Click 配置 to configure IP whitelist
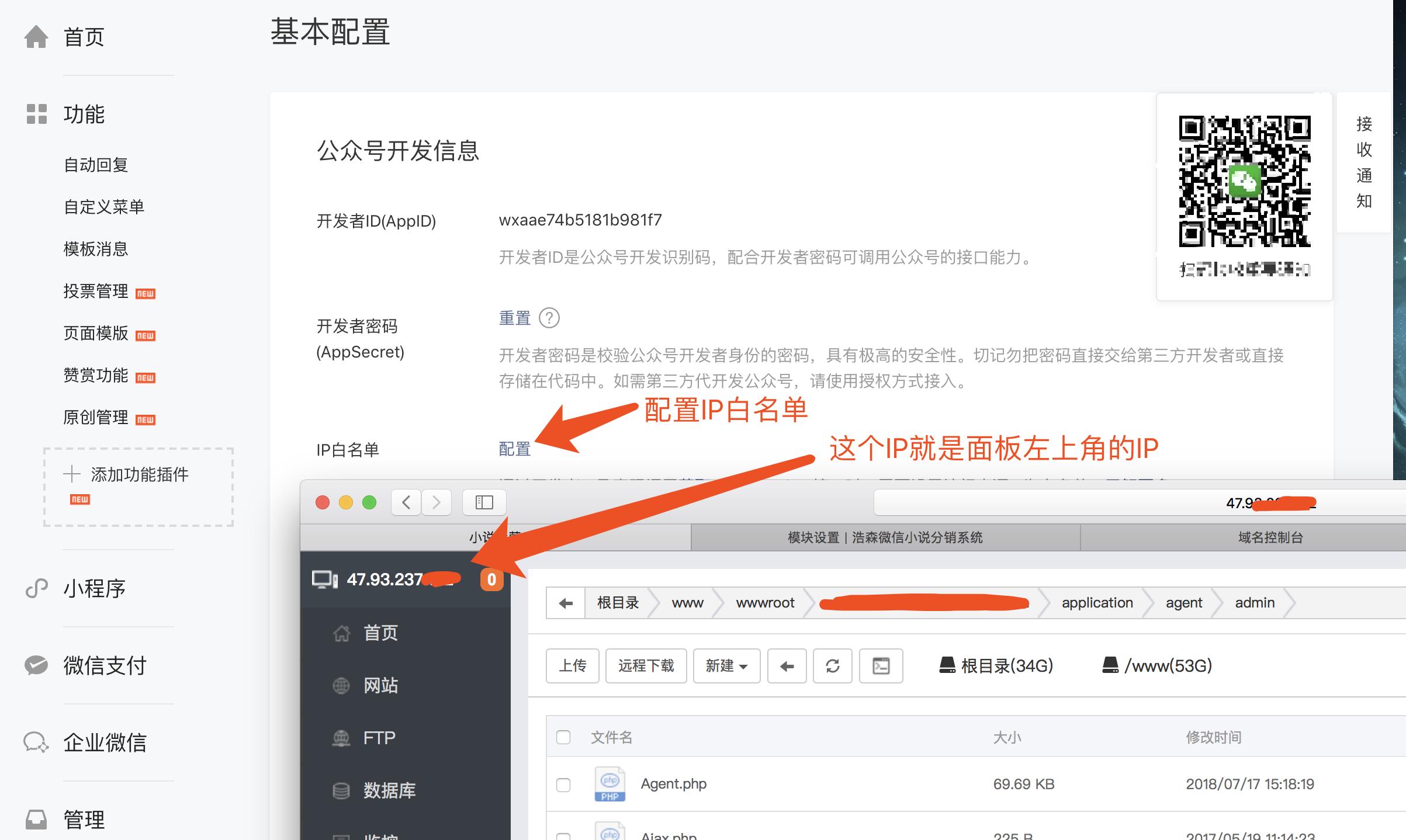The width and height of the screenshot is (1406, 840). (x=514, y=450)
